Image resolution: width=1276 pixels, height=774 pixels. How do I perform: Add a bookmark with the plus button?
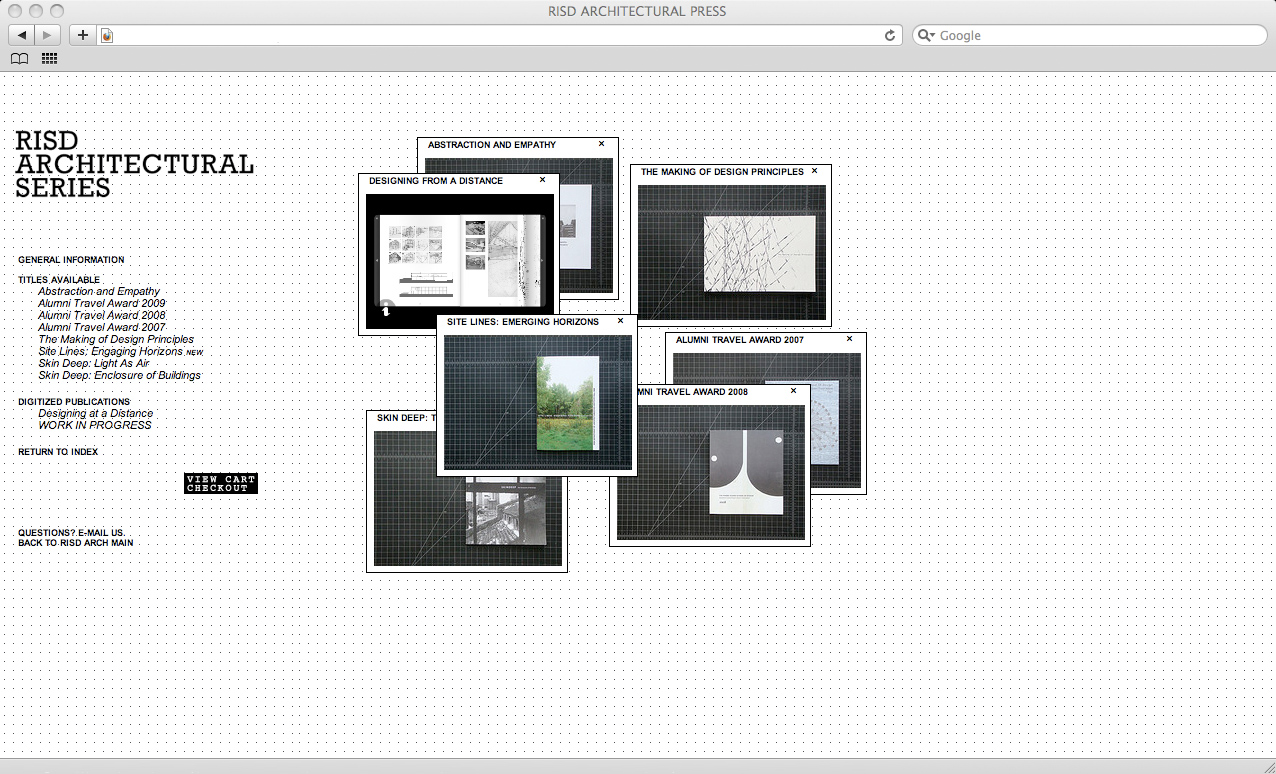tap(82, 35)
